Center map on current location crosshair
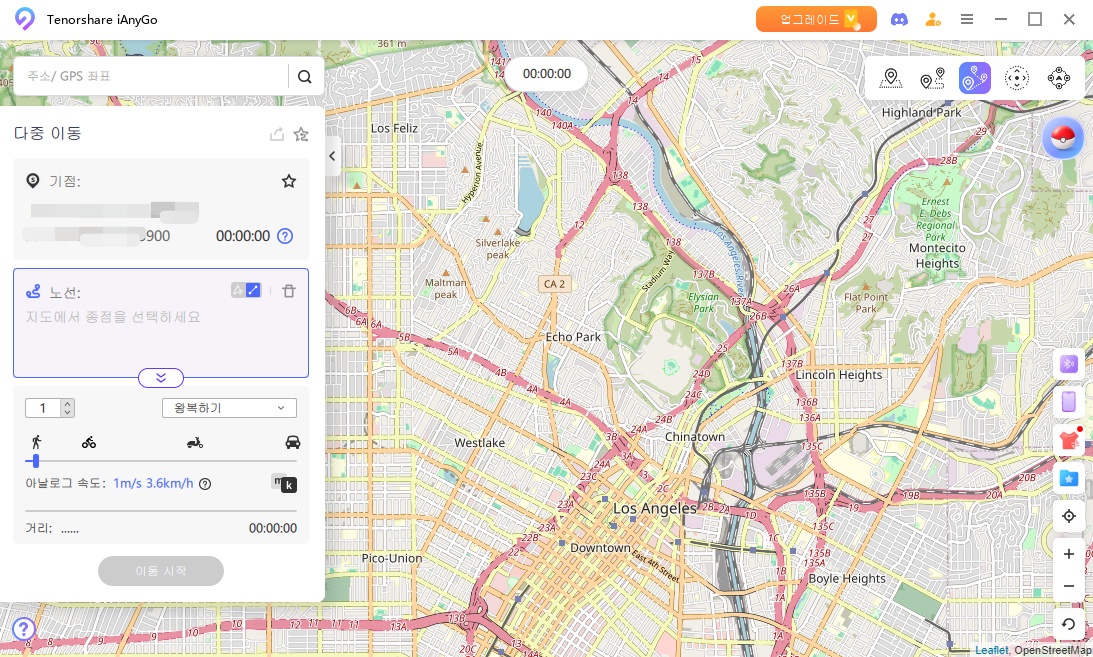Viewport: 1093px width, 657px height. pyautogui.click(x=1068, y=516)
